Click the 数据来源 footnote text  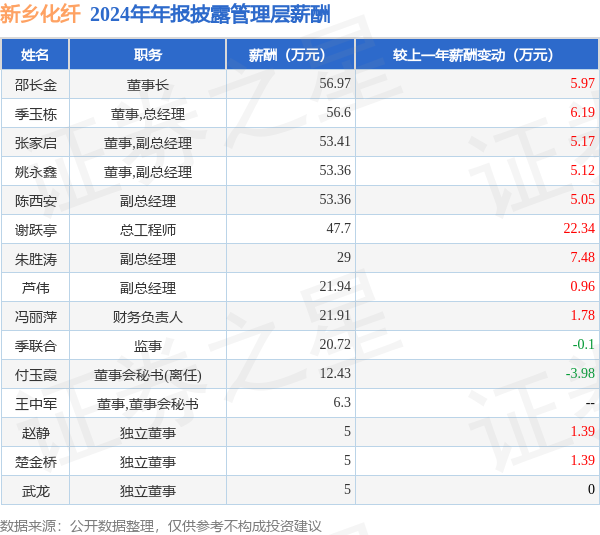pos(161,526)
